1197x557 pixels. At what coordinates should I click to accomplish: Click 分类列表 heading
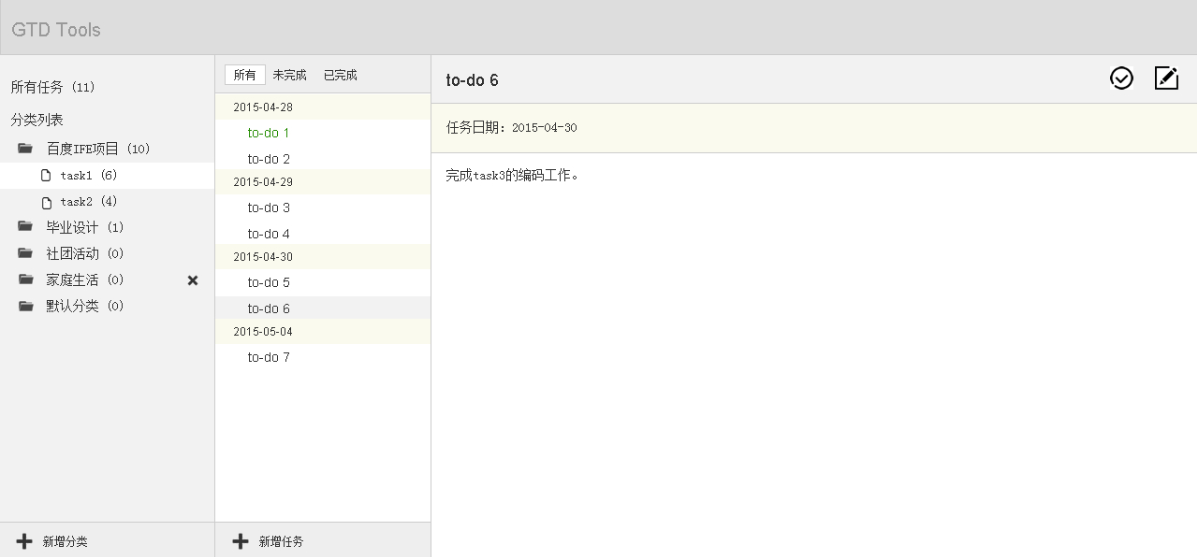(37, 120)
